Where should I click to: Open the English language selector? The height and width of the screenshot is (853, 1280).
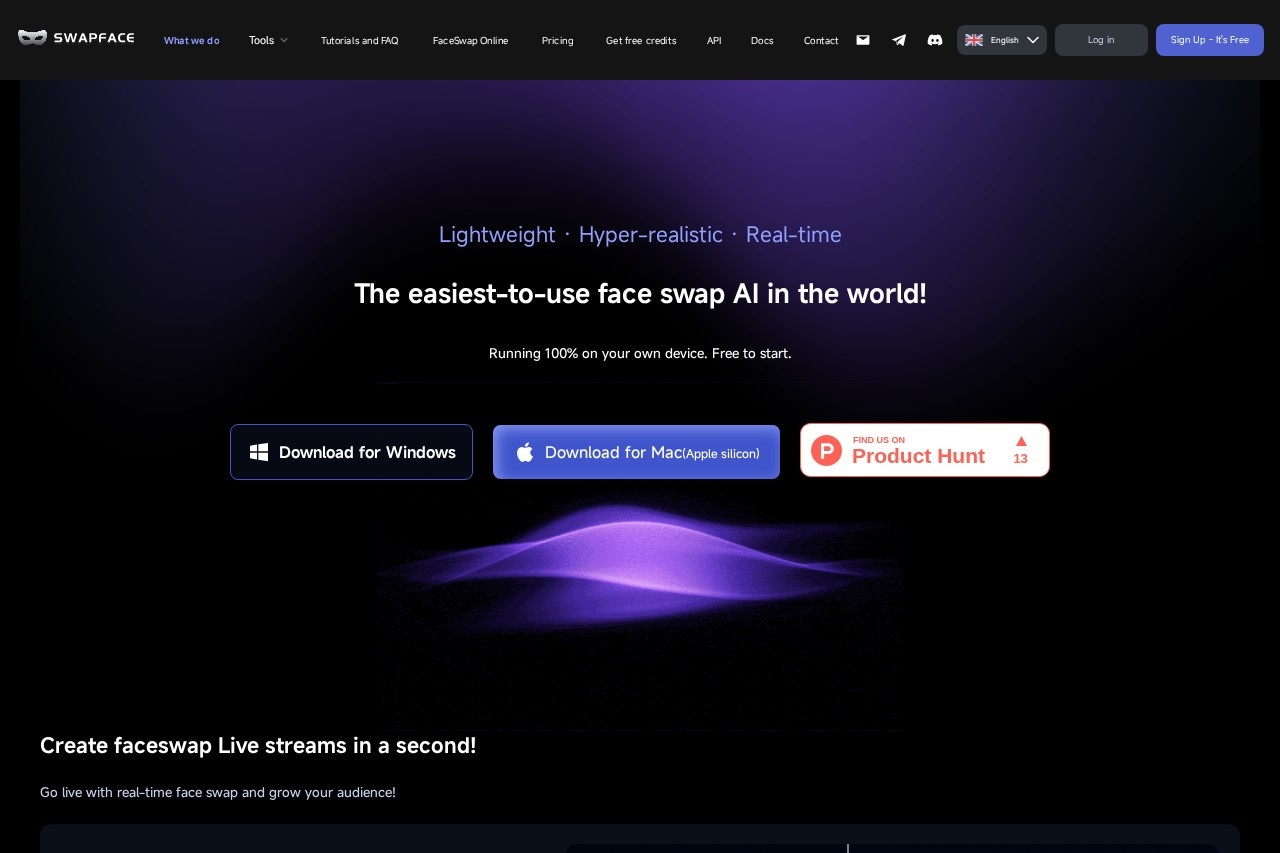click(1002, 40)
